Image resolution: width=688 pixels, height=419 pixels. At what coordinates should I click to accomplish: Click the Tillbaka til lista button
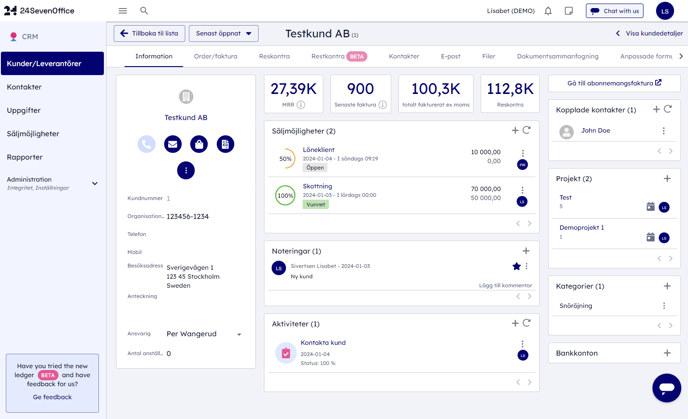pyautogui.click(x=150, y=33)
